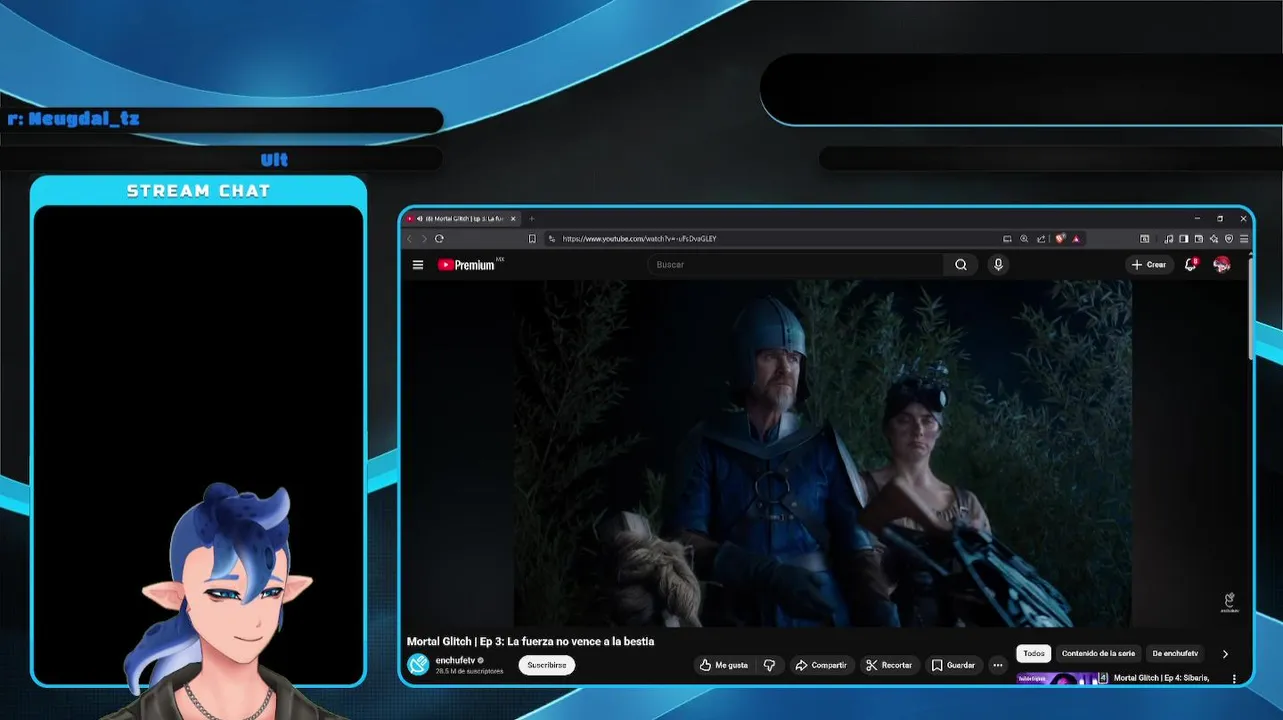Go forward with the browser forward arrow

[424, 239]
